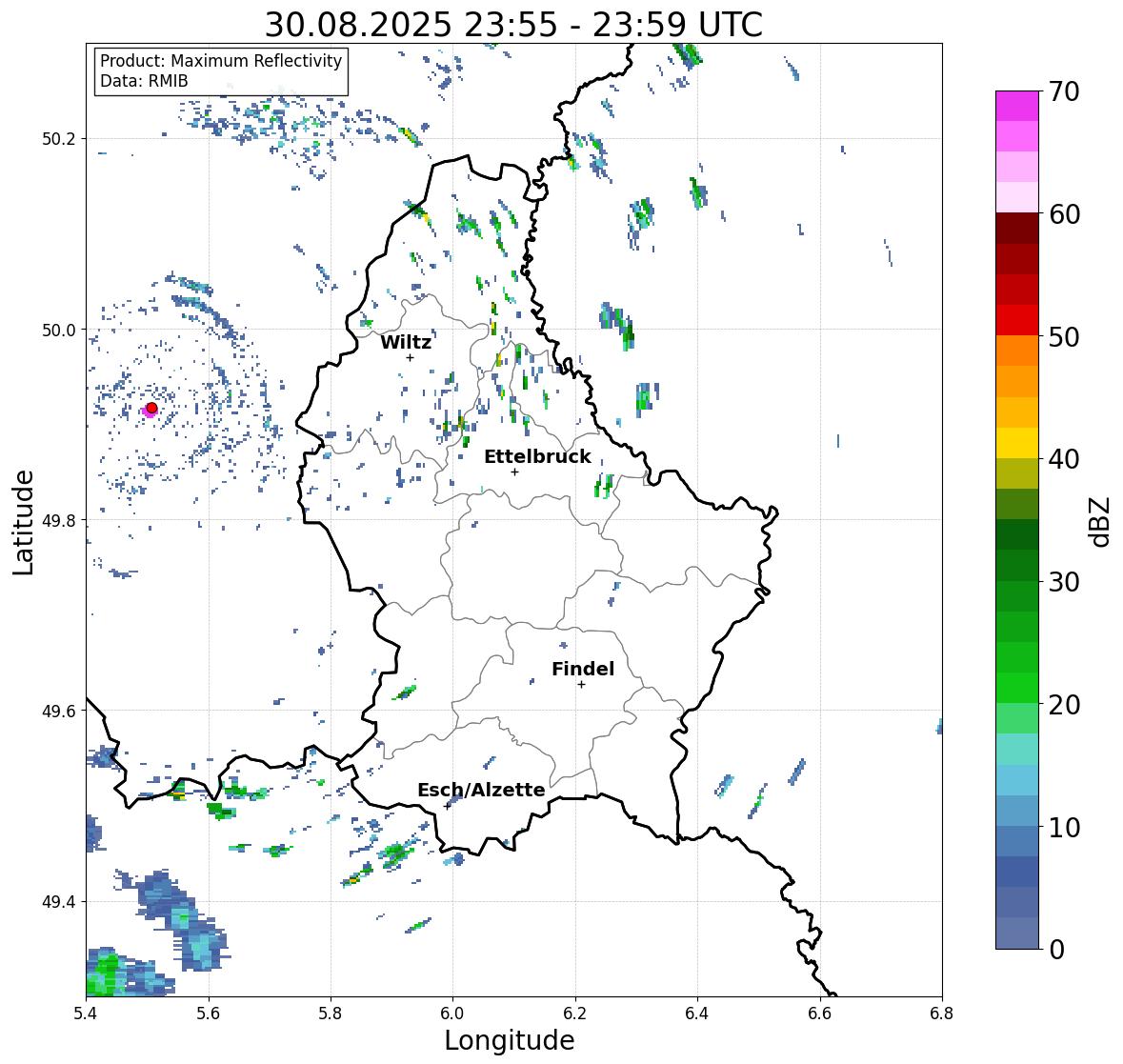Click the orange color band just below 50 dBZ

click(x=1017, y=351)
